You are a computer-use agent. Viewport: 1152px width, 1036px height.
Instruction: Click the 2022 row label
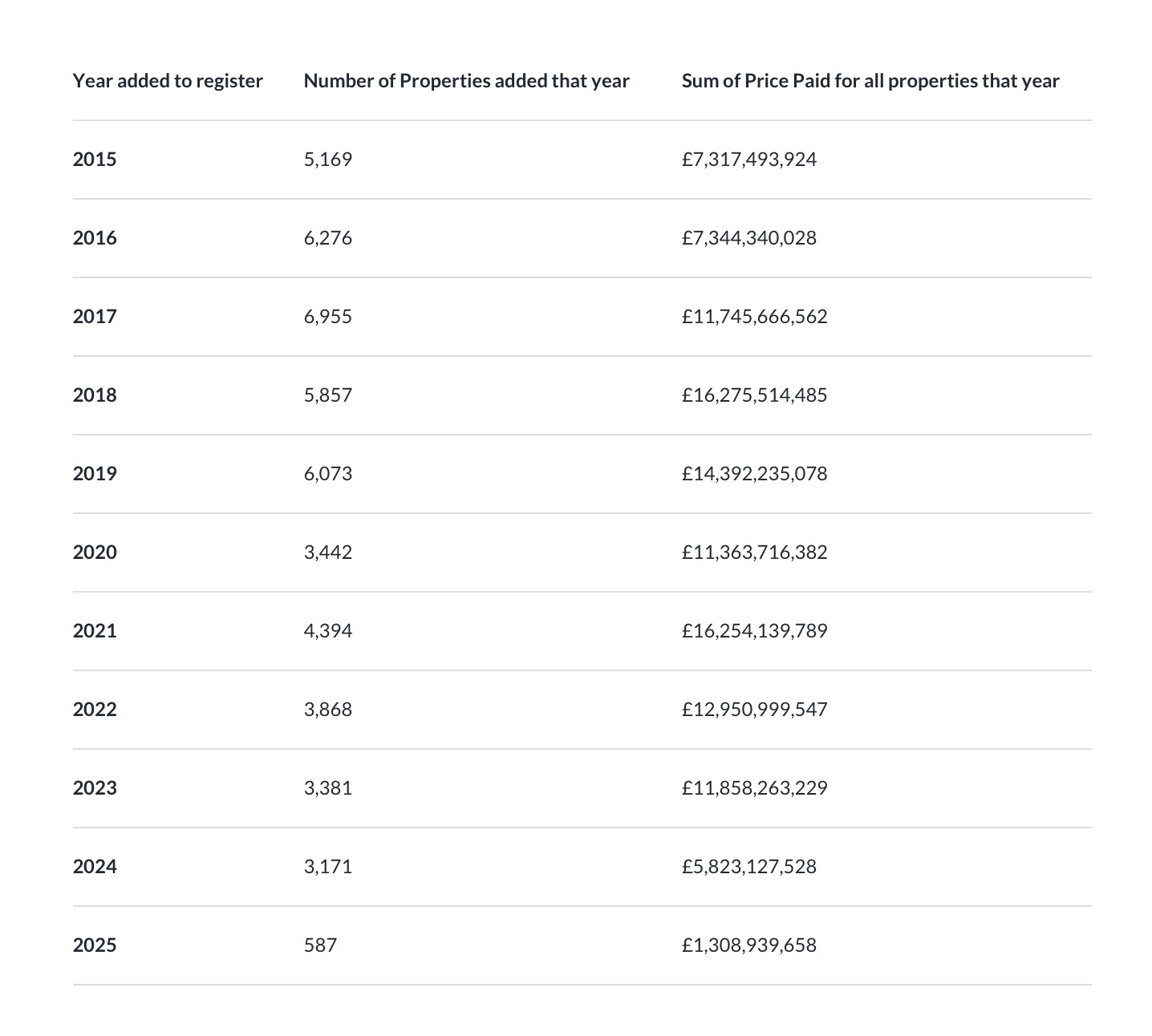tap(95, 710)
